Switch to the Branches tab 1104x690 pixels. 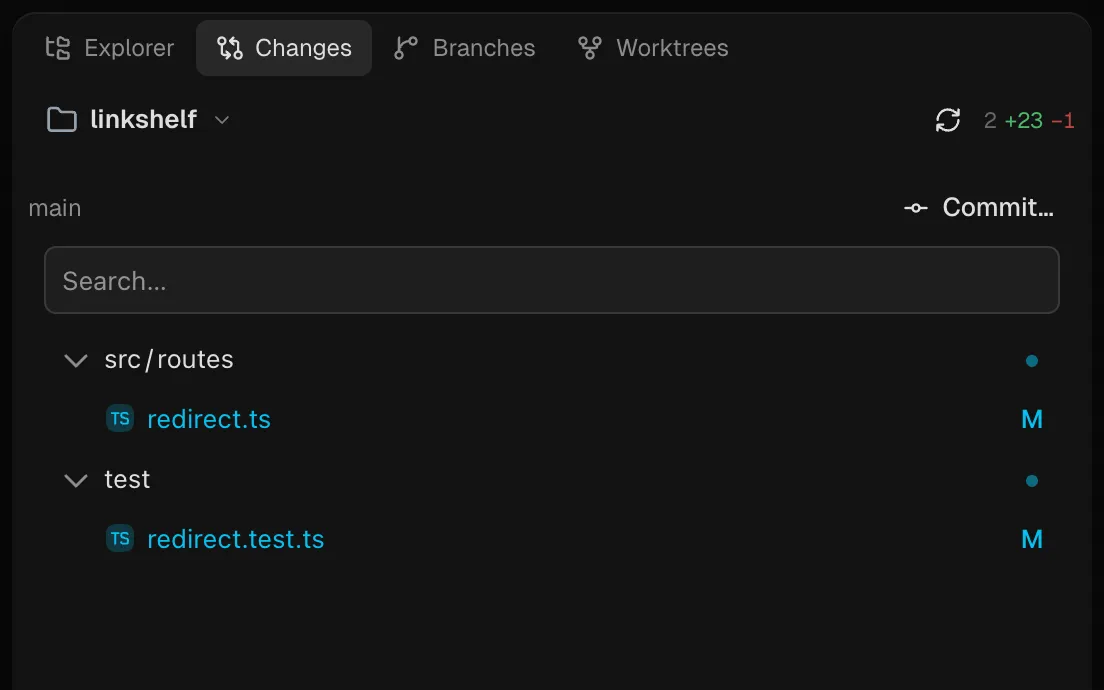point(464,48)
